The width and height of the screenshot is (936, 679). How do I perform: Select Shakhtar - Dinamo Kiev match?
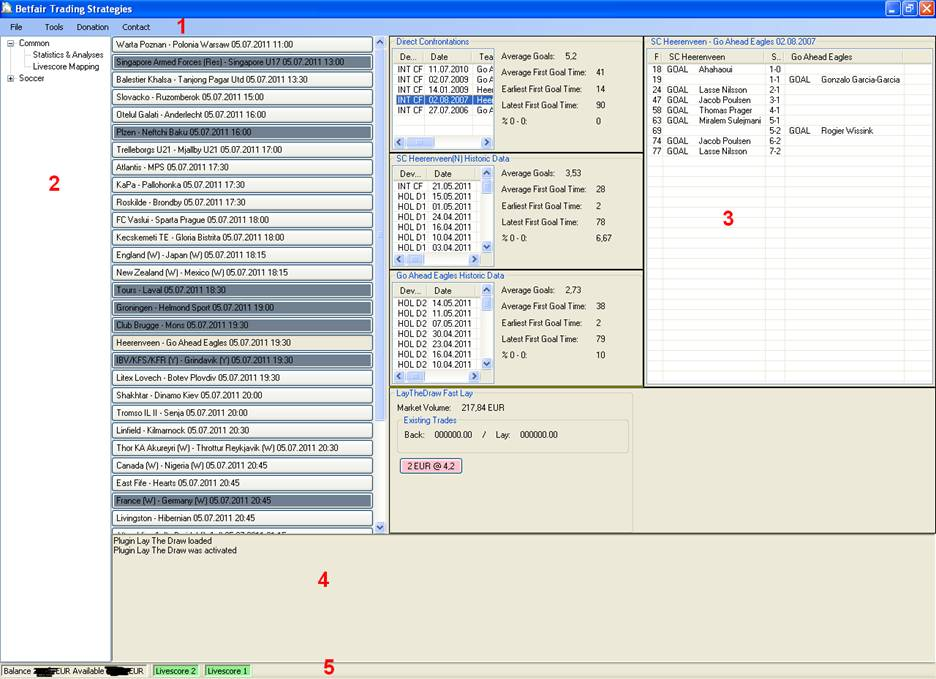242,395
